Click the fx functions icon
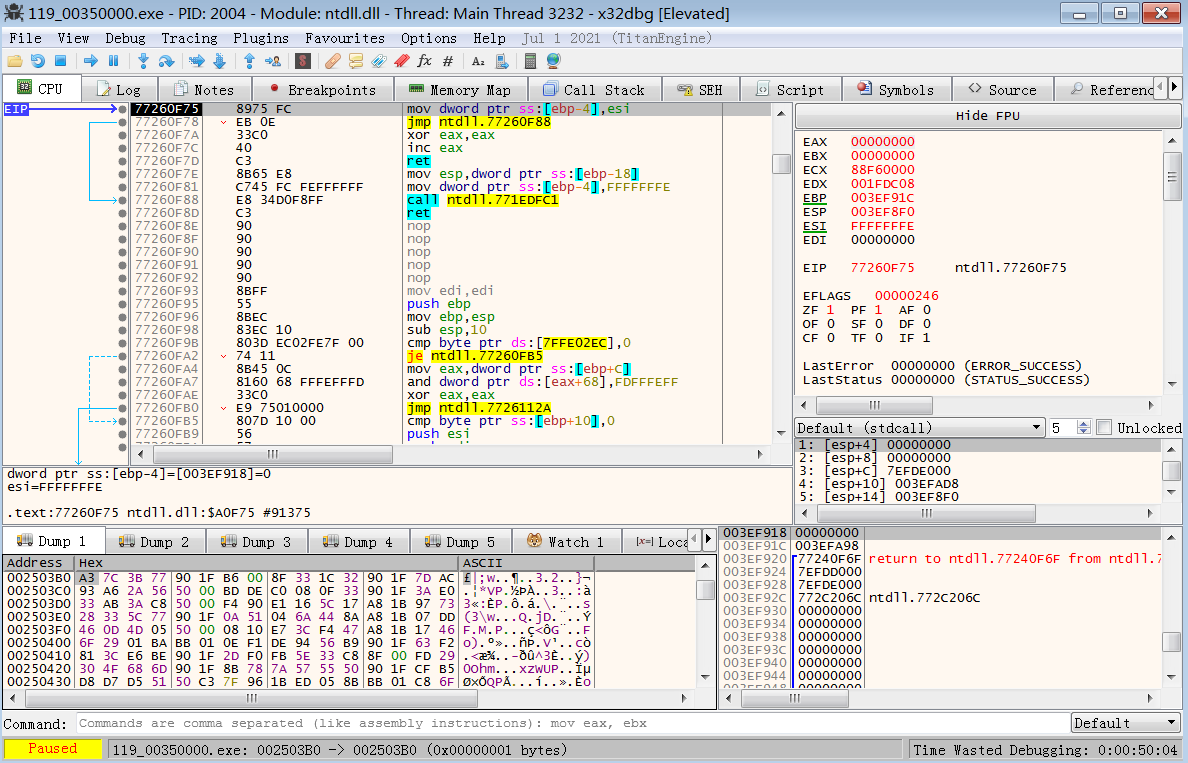This screenshot has height=763, width=1188. click(x=425, y=61)
